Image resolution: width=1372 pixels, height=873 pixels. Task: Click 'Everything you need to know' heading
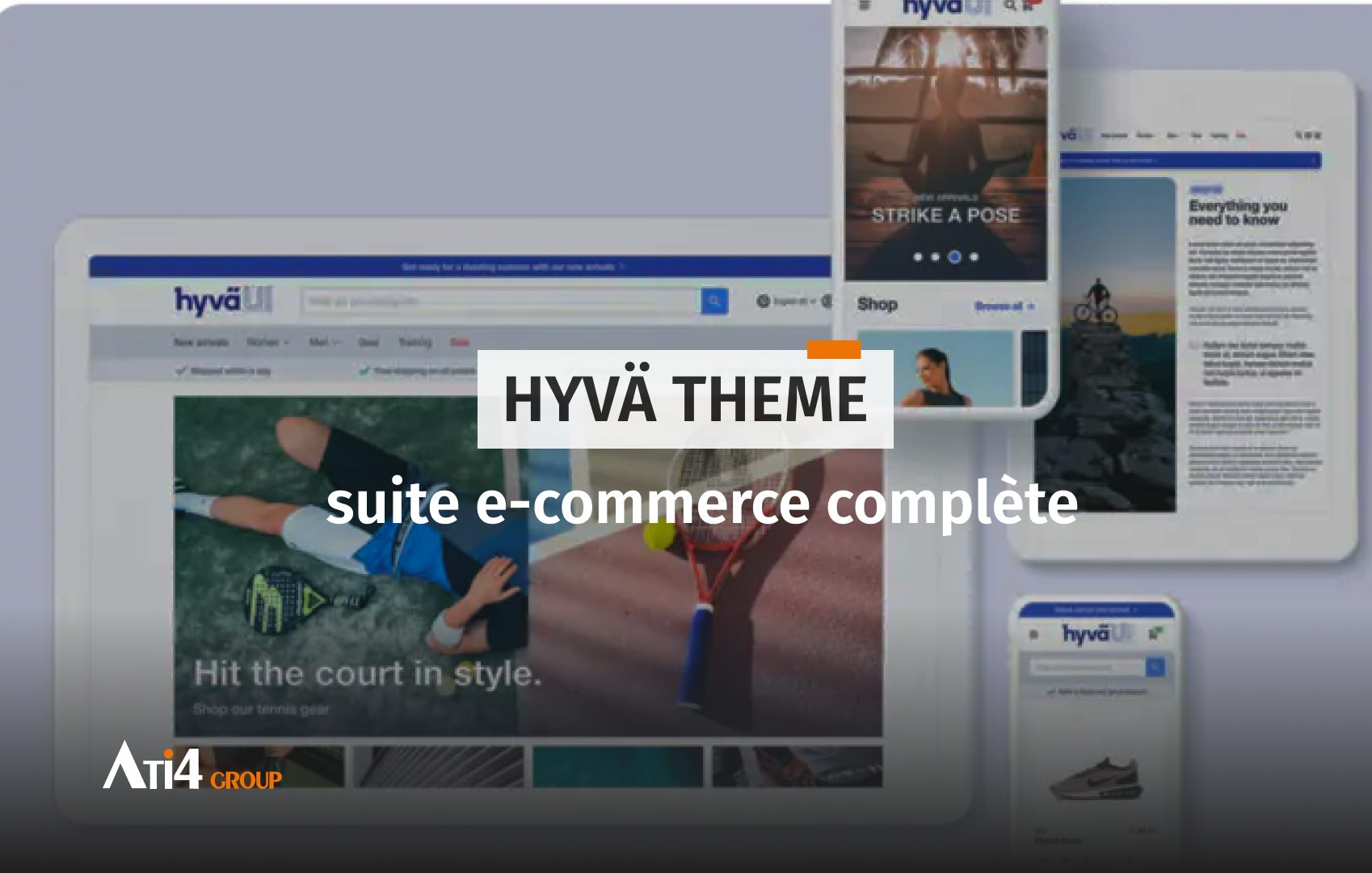tap(1238, 213)
